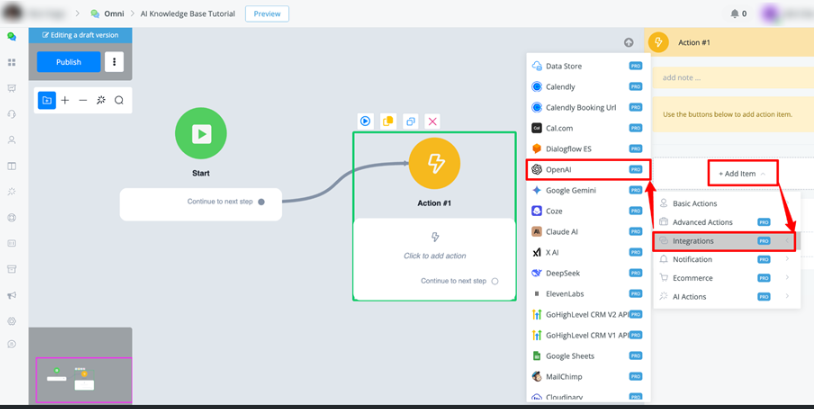This screenshot has width=814, height=409.
Task: Click the add note input field
Action: 730,77
